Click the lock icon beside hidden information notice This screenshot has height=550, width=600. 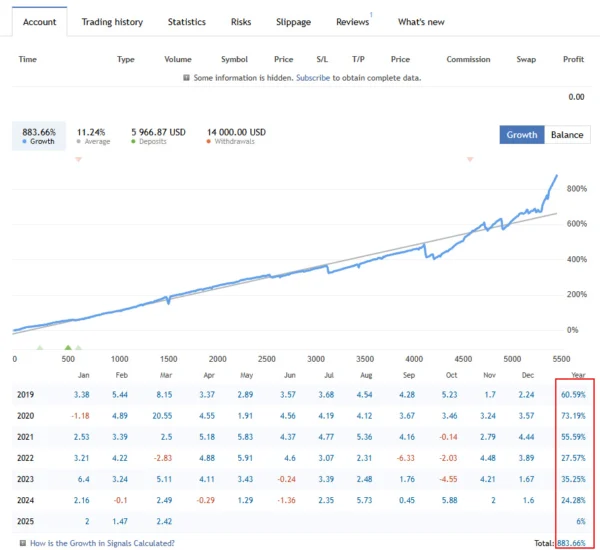click(186, 78)
